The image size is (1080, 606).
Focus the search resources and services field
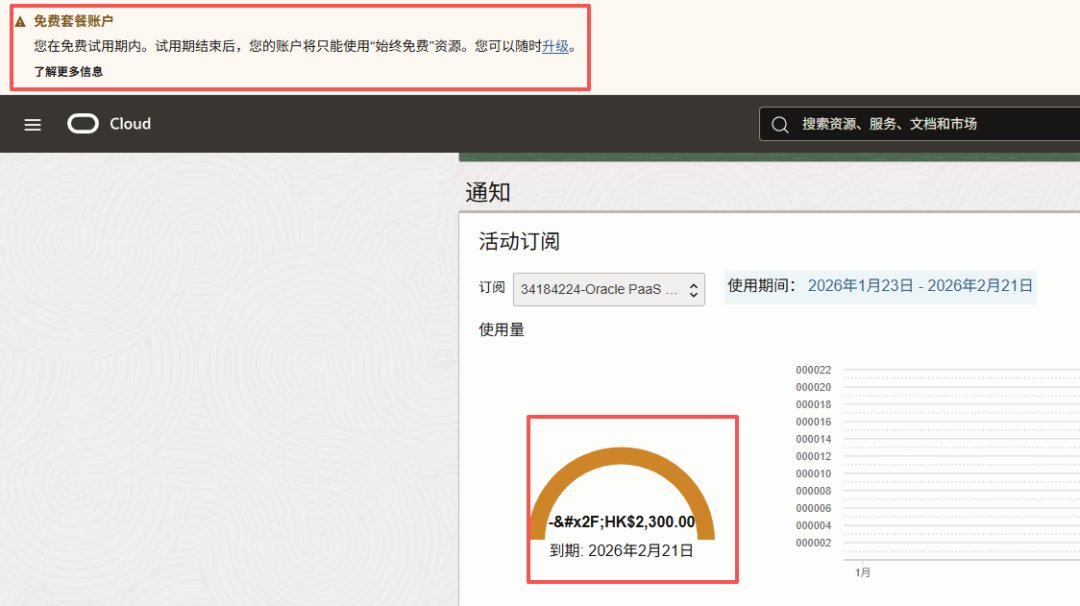(920, 124)
